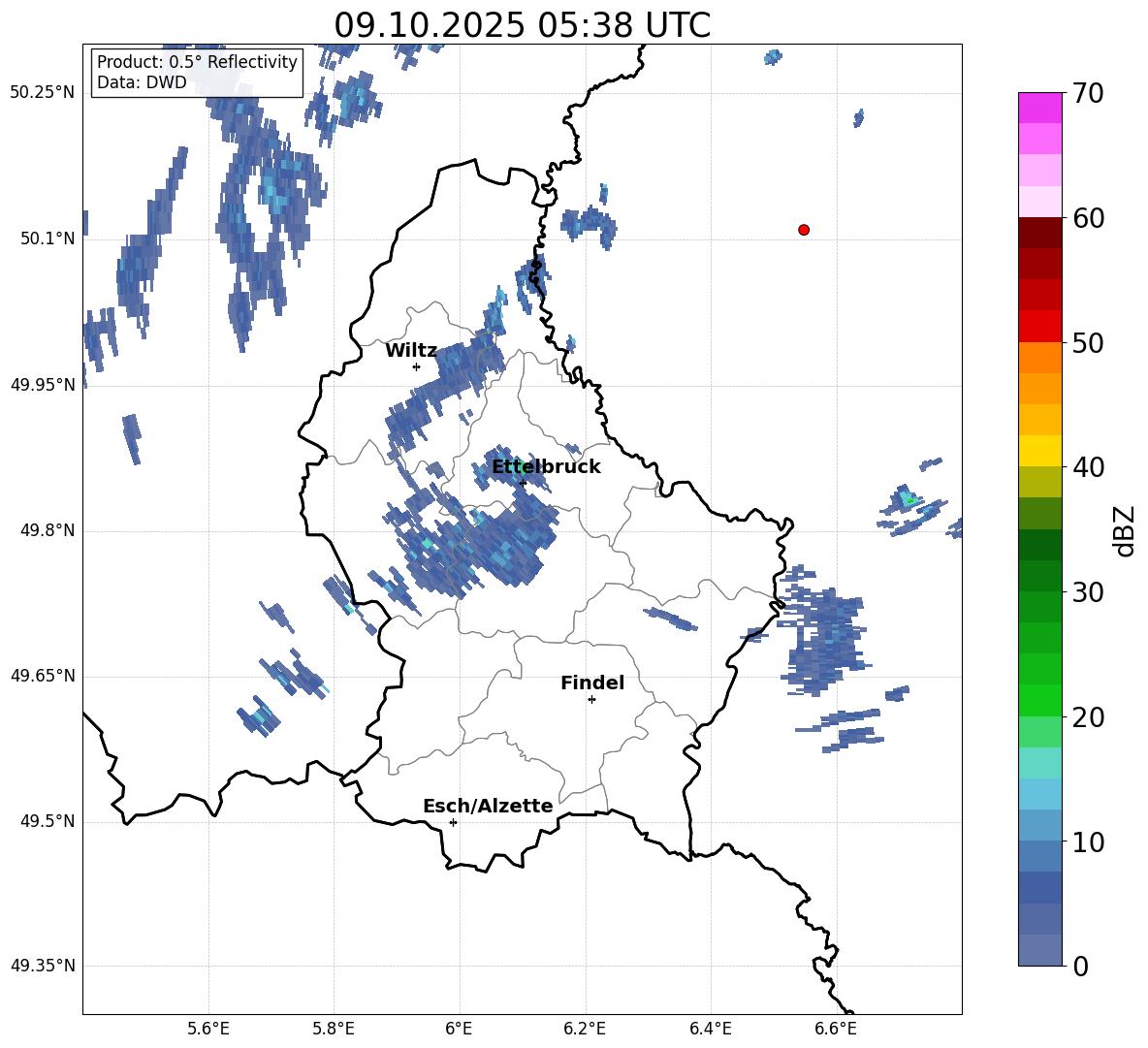The height and width of the screenshot is (1048, 1148).
Task: Click the title 09.10.2025 05:38 UTC
Action: [x=522, y=25]
